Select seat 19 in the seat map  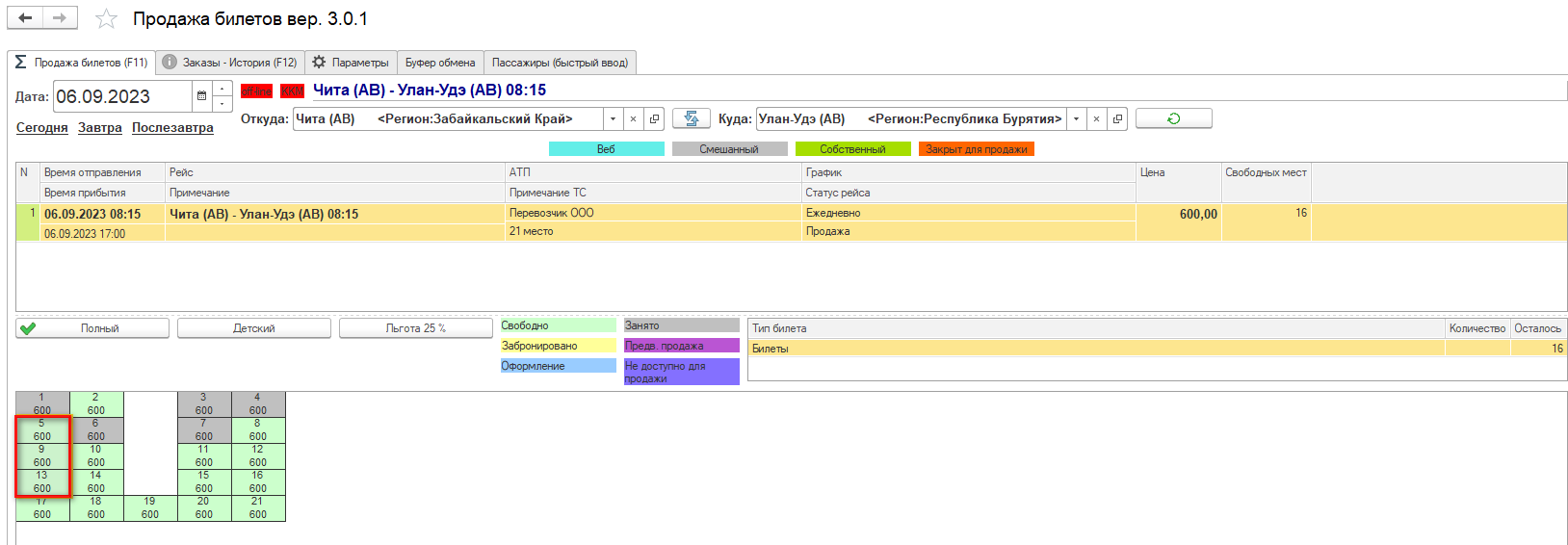[x=150, y=507]
